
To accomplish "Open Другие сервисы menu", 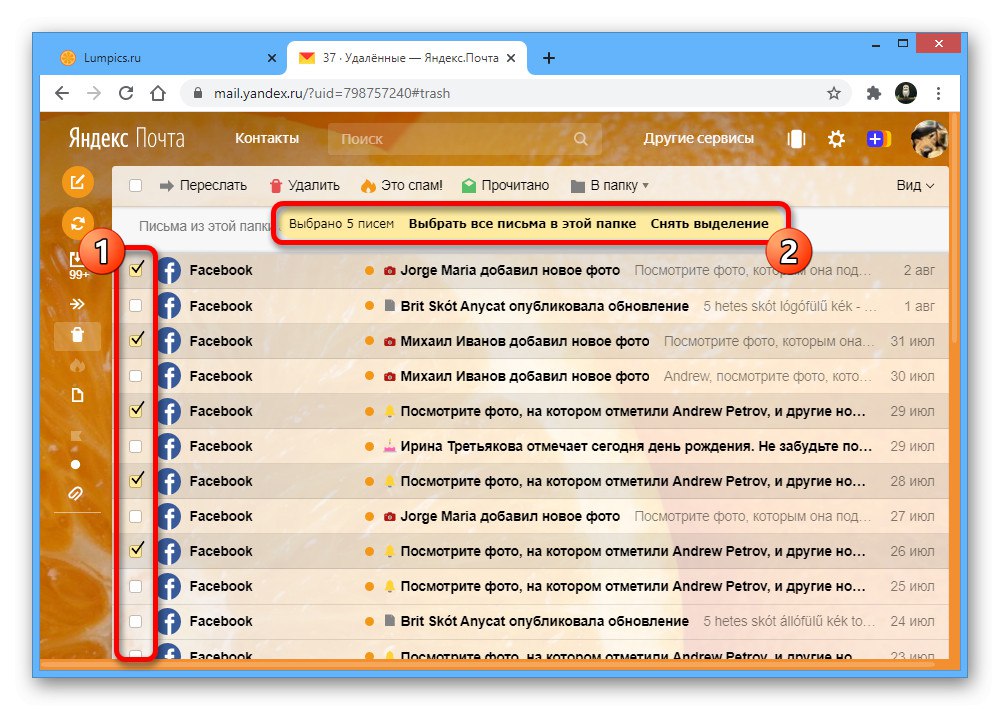I will point(698,138).
